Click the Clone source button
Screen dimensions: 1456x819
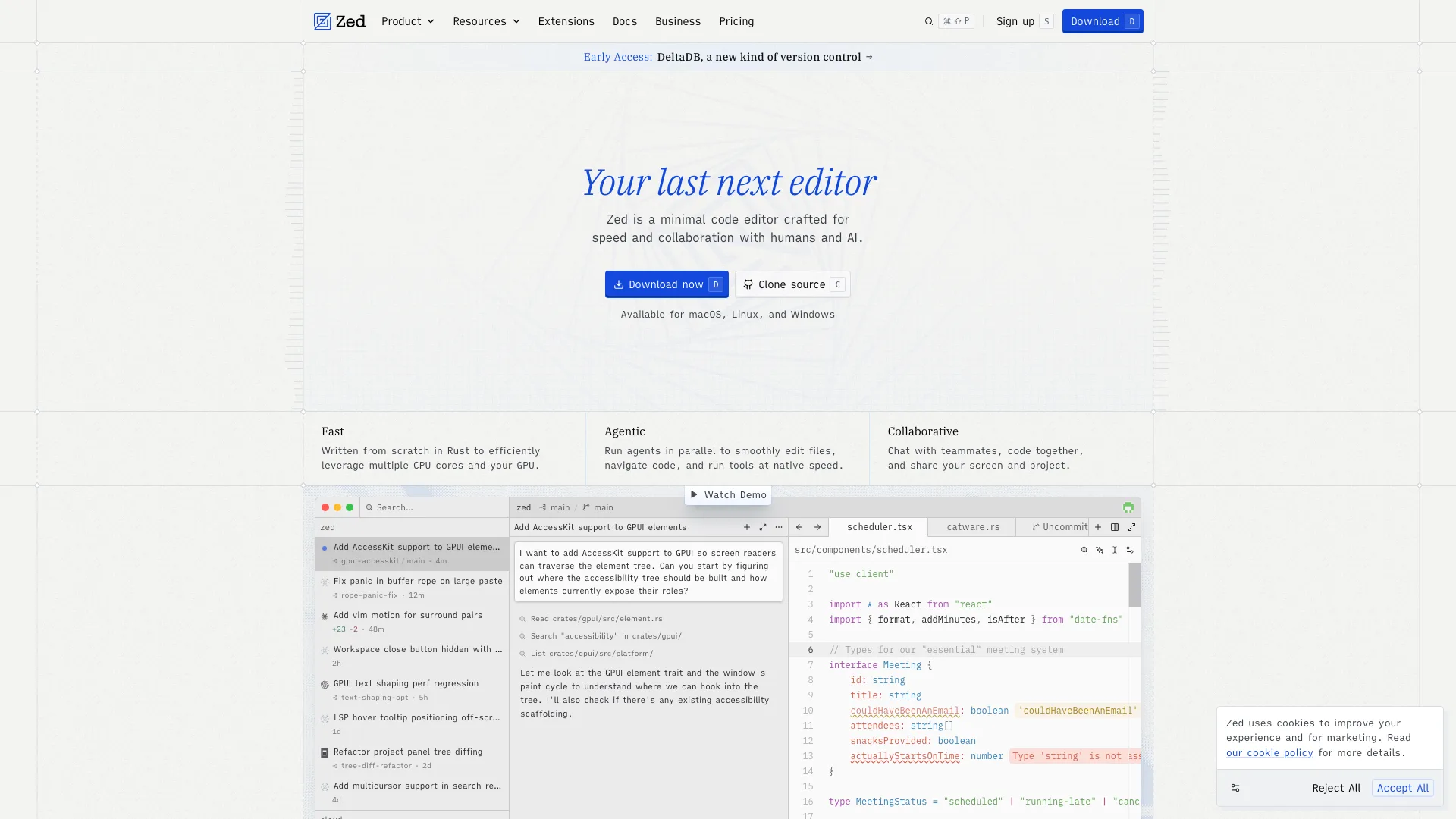tap(792, 284)
